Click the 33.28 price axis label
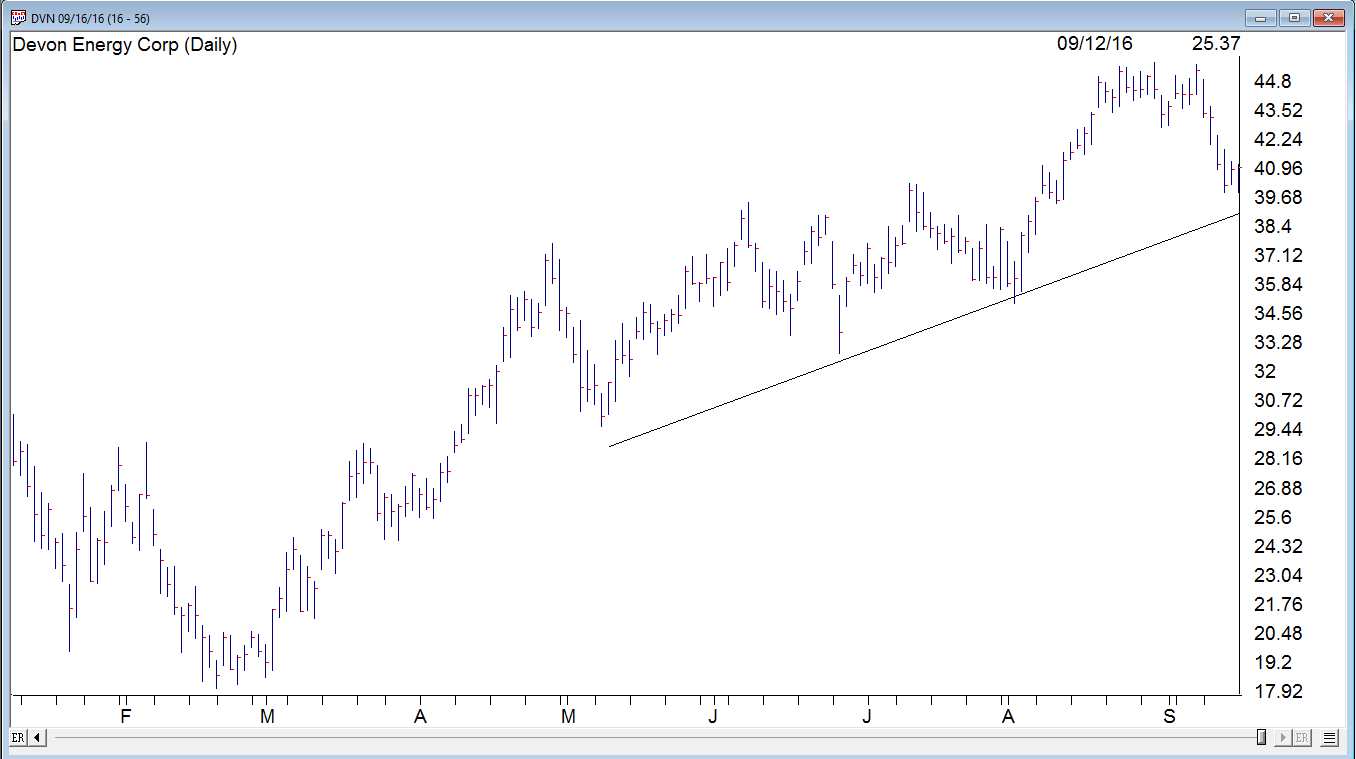 click(1277, 343)
